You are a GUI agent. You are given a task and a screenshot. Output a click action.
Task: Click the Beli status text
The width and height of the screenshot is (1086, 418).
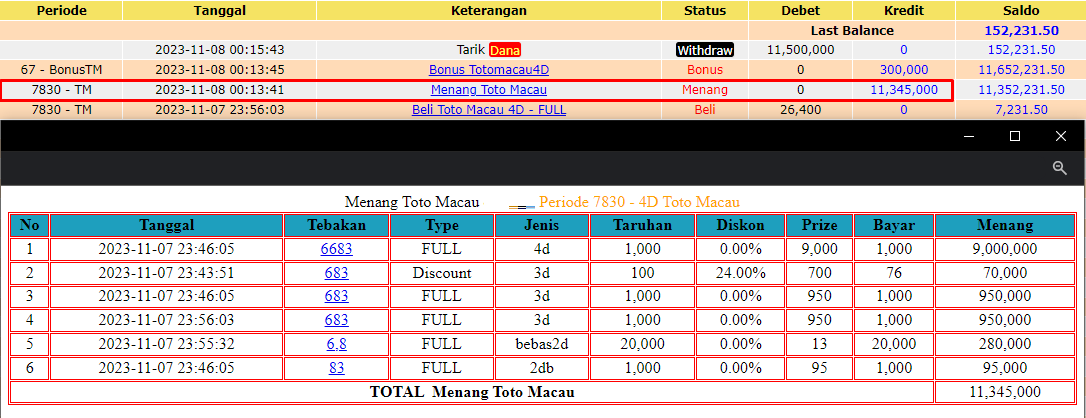tap(705, 110)
